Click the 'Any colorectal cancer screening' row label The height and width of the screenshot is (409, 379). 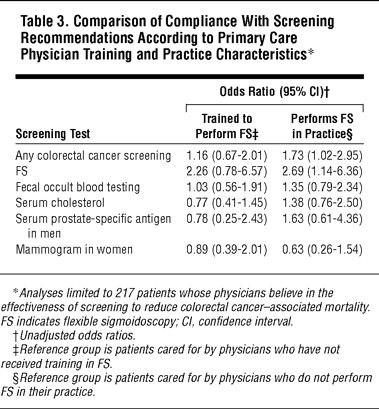point(93,156)
